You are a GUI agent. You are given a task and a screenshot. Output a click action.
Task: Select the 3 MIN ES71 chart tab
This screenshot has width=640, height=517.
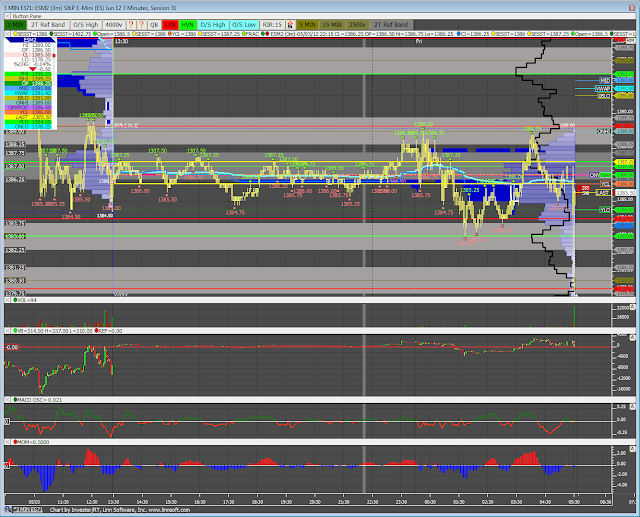28,510
